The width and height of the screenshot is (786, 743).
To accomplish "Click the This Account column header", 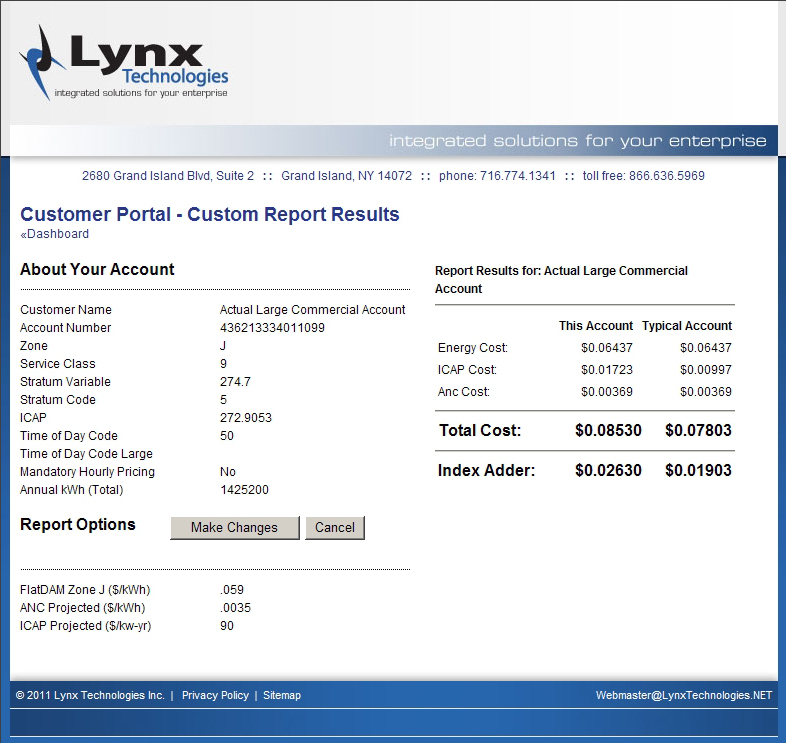I will tap(596, 326).
